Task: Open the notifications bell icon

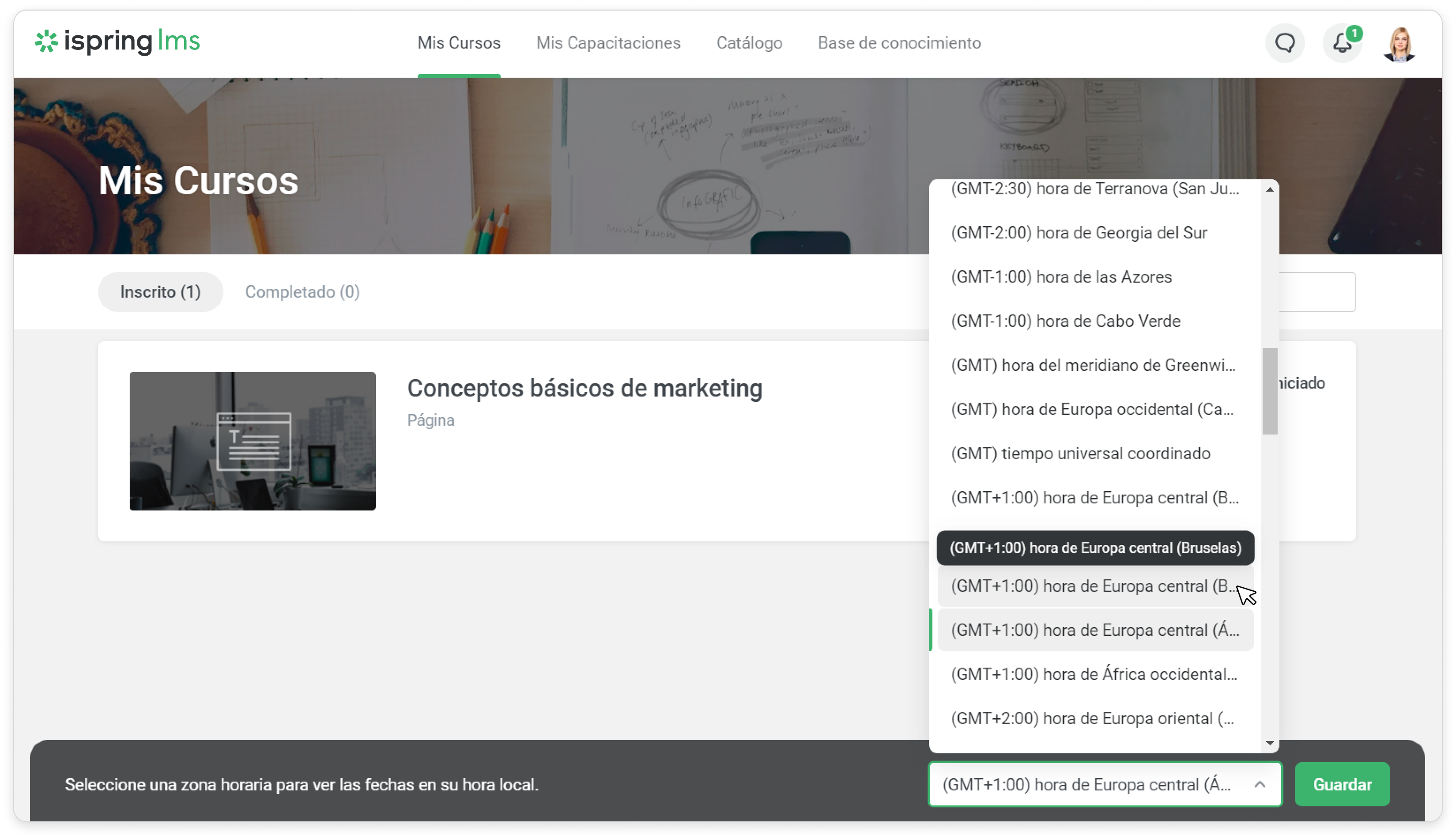Action: pos(1342,43)
